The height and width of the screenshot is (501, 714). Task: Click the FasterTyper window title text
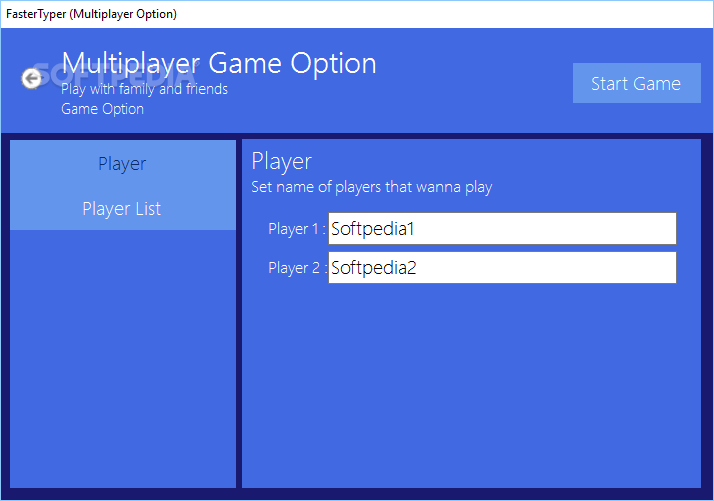coord(91,14)
